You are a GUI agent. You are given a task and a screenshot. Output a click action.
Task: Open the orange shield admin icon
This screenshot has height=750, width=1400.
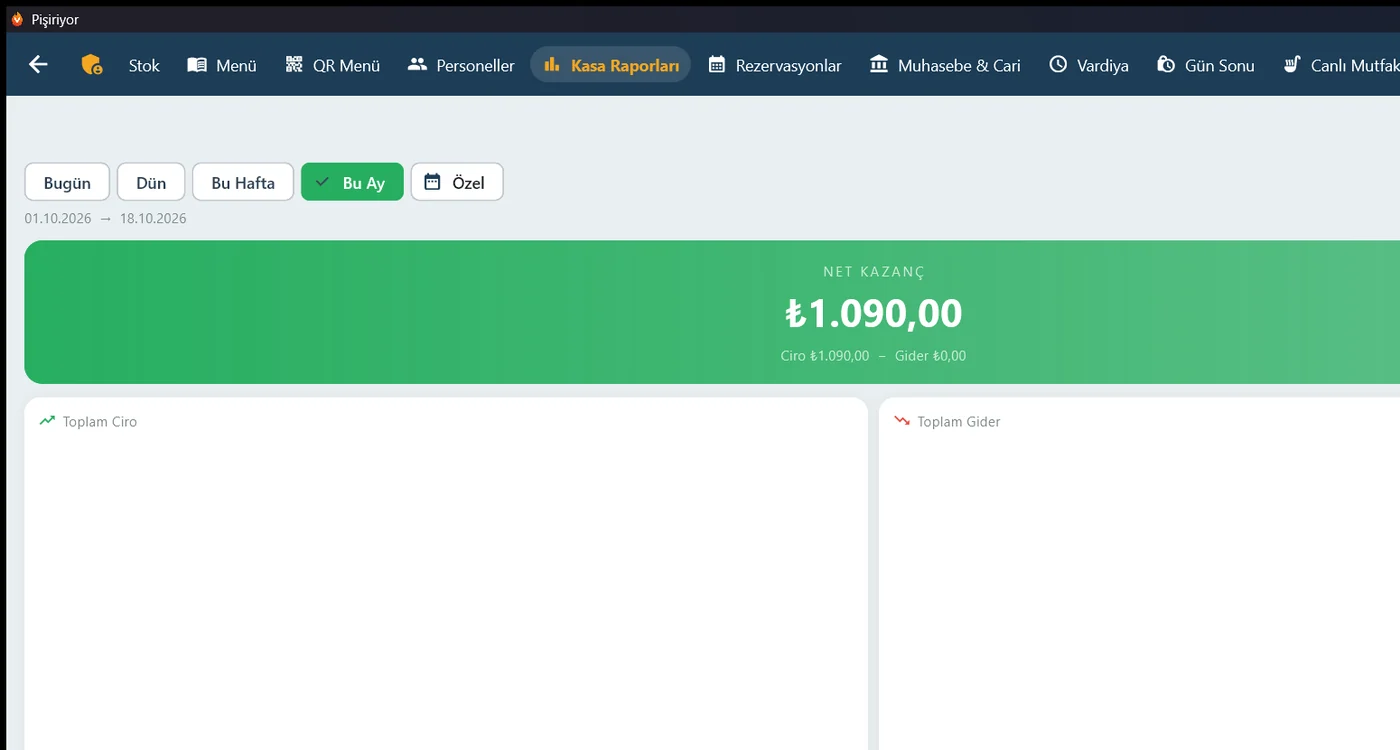[92, 65]
